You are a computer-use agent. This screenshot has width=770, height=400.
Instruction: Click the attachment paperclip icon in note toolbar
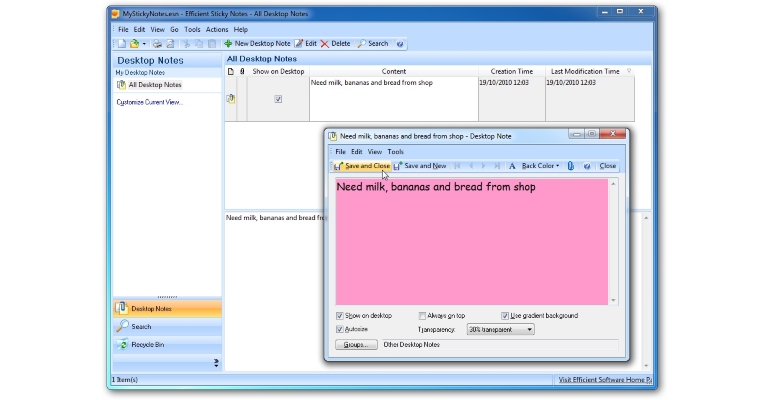pos(571,166)
